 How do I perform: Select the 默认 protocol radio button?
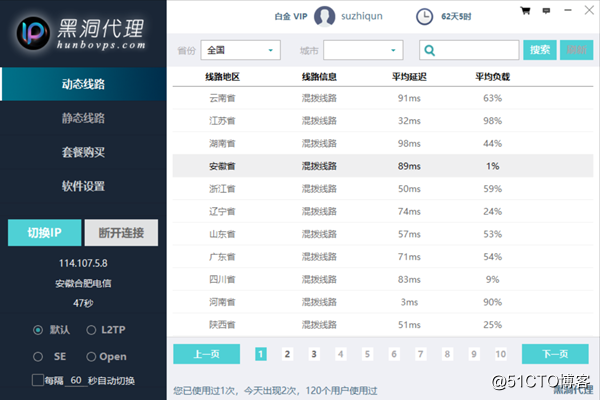pyautogui.click(x=38, y=330)
